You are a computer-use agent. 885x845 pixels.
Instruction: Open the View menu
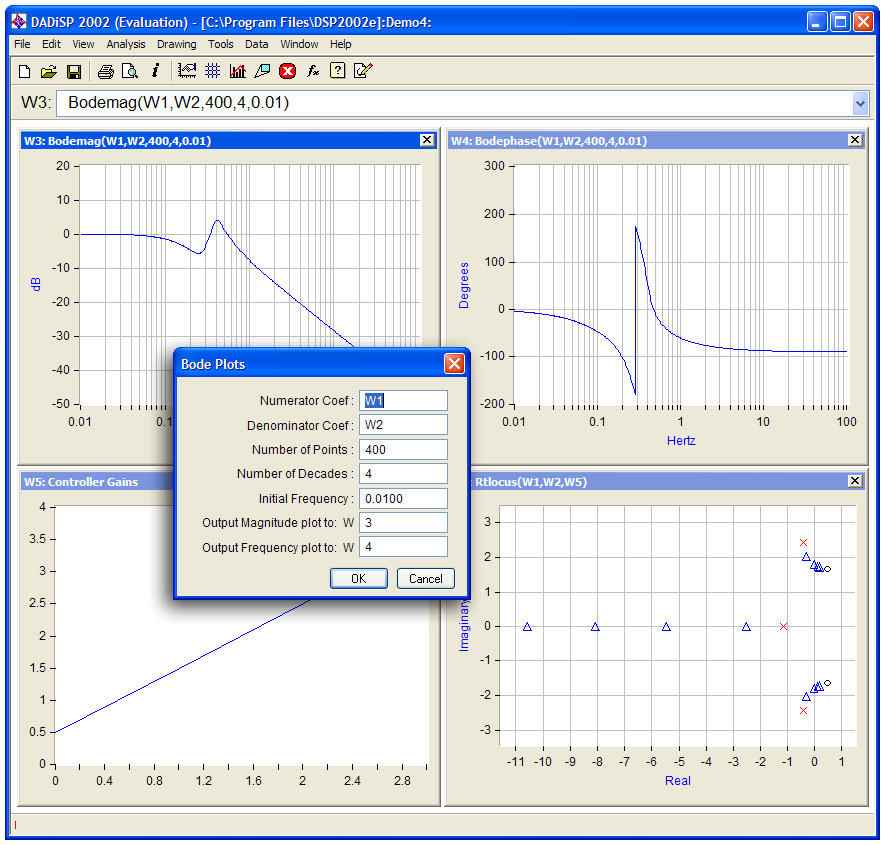(83, 44)
